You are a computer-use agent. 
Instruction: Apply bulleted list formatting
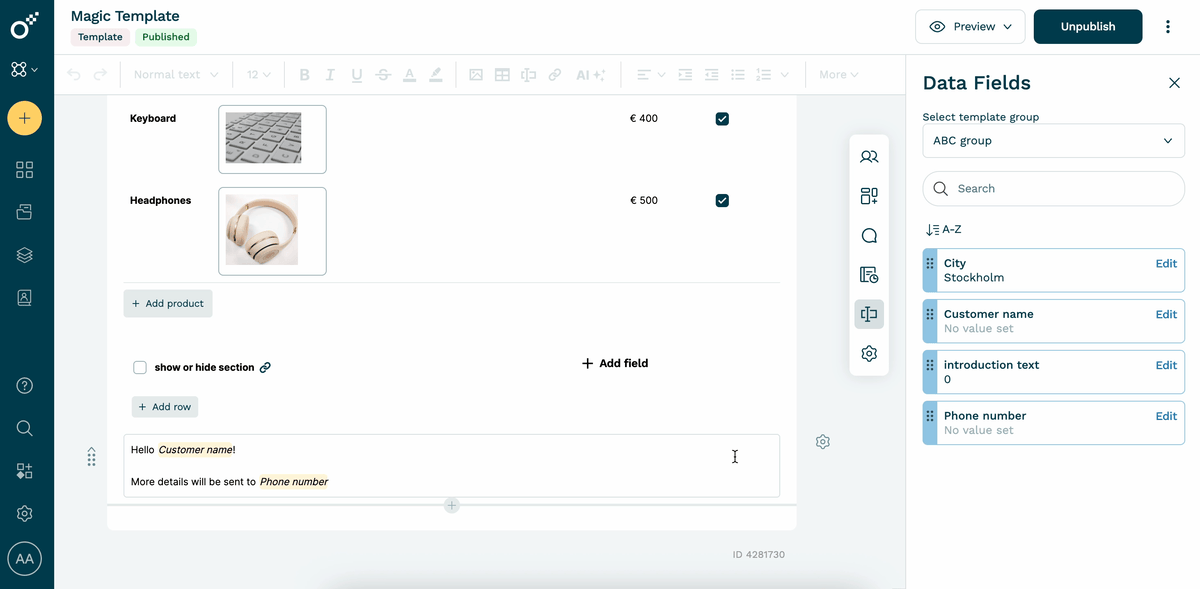click(738, 75)
